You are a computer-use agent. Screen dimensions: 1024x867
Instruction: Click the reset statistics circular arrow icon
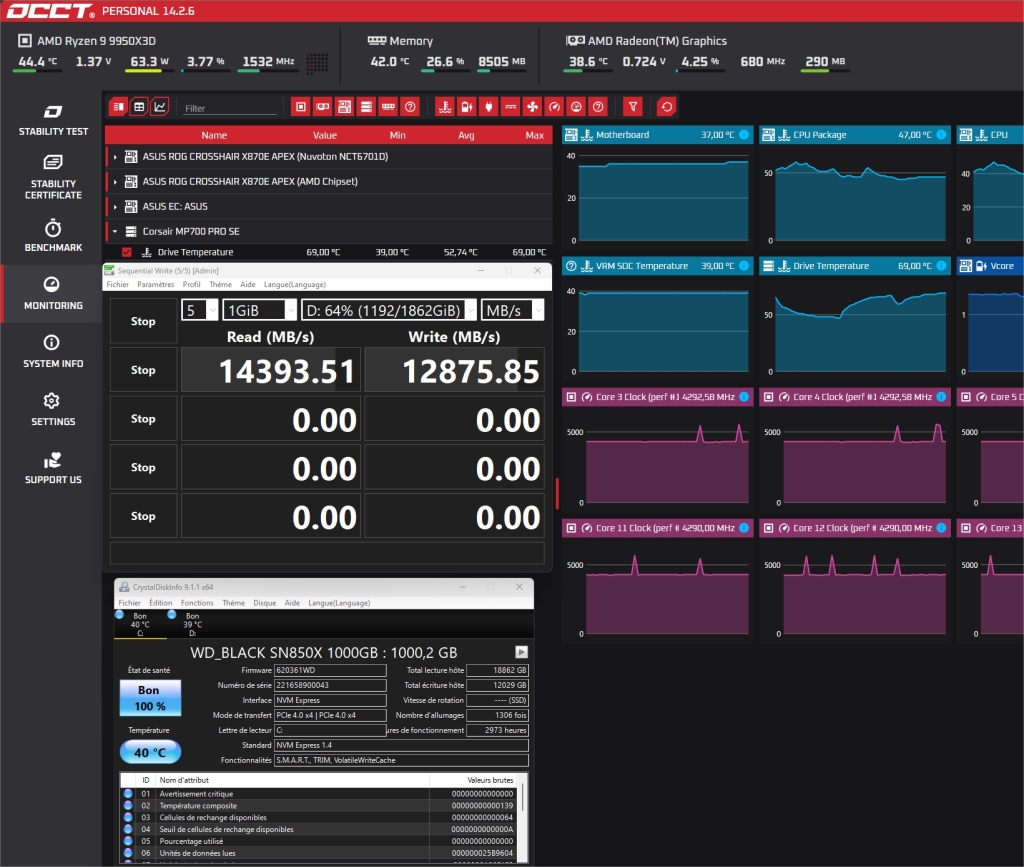click(x=667, y=106)
